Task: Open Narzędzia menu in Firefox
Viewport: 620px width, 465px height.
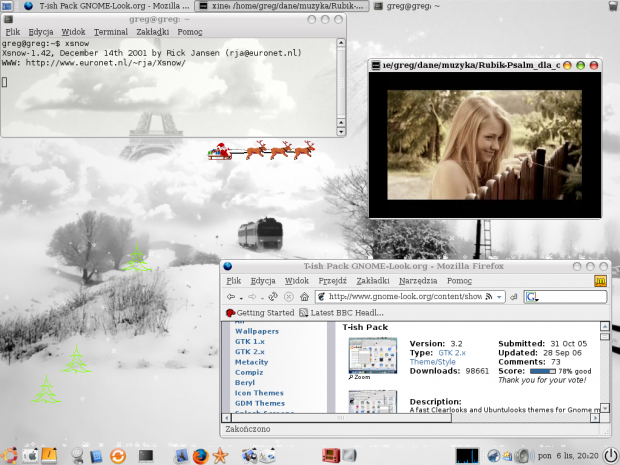Action: 418,281
